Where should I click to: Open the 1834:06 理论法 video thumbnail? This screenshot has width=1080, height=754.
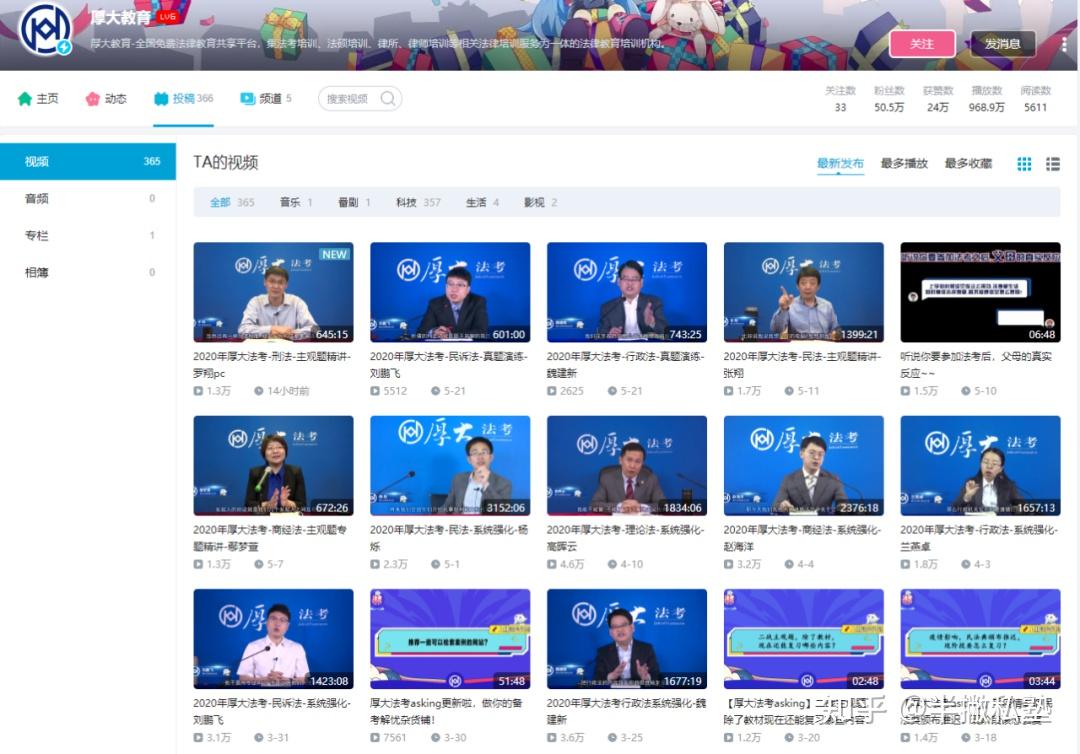627,465
